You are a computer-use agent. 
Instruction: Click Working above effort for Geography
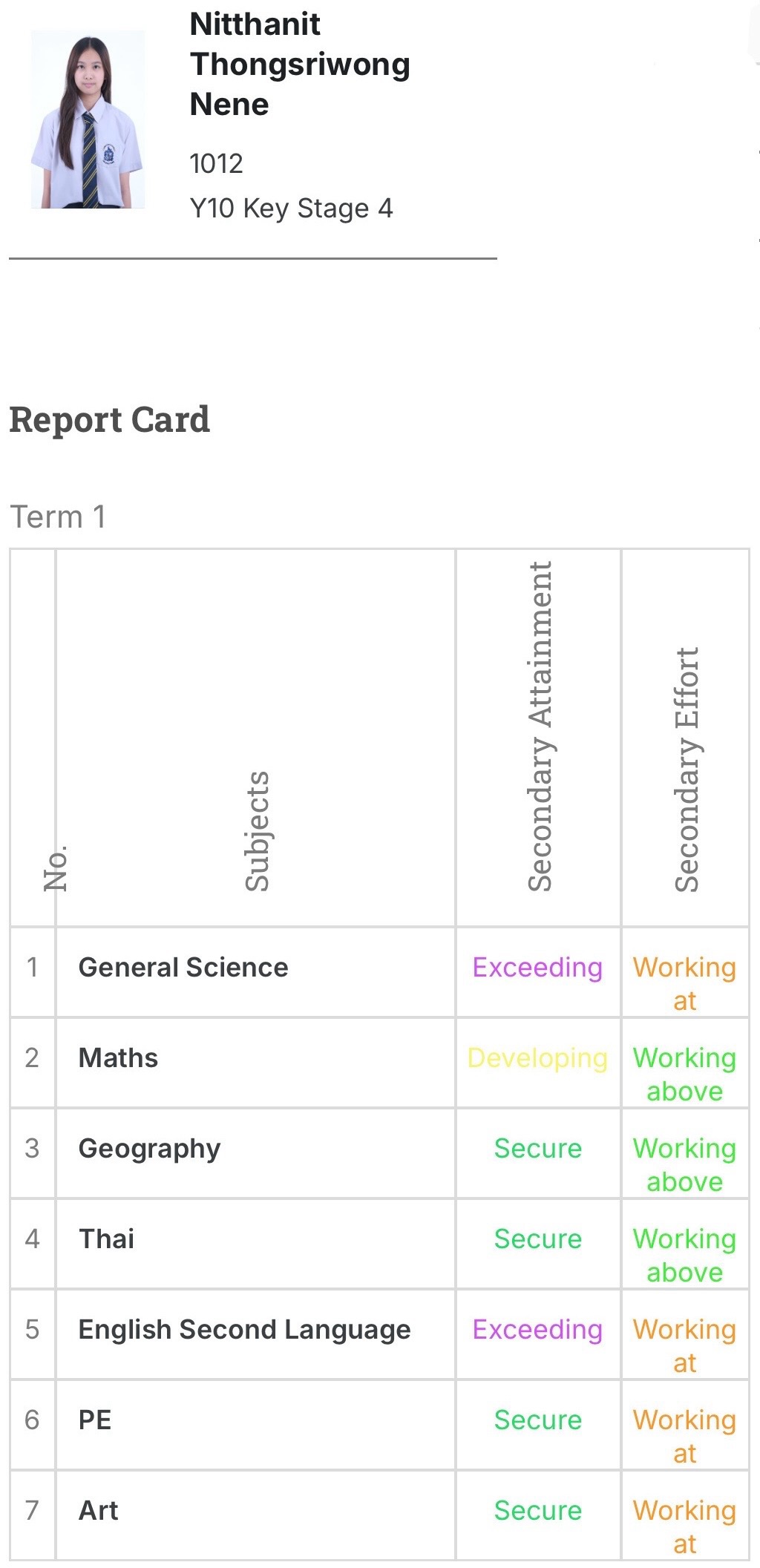684,1165
